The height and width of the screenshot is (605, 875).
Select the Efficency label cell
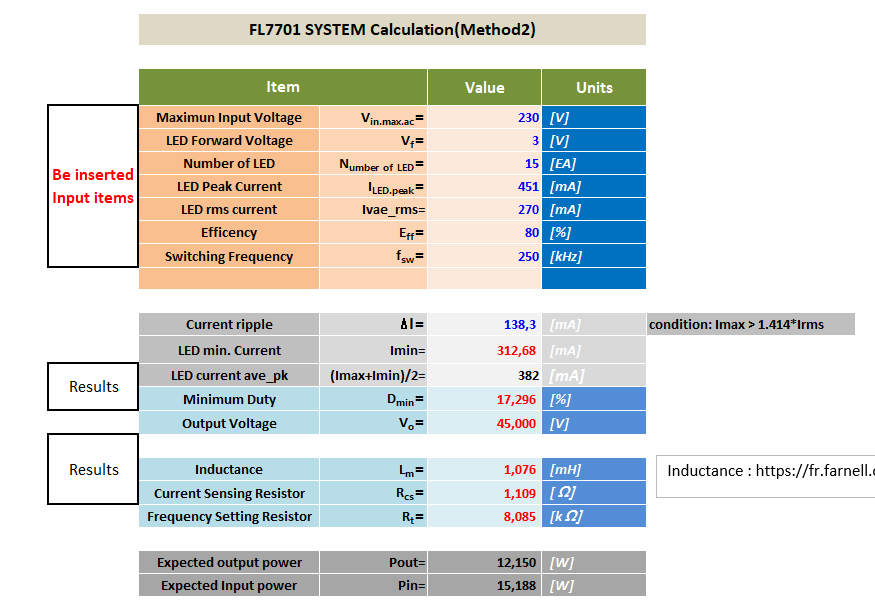[x=229, y=232]
